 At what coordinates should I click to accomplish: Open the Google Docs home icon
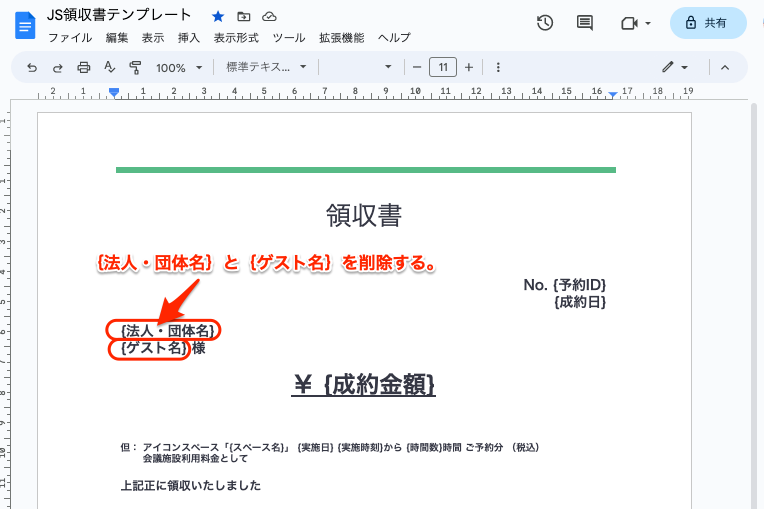click(x=25, y=25)
